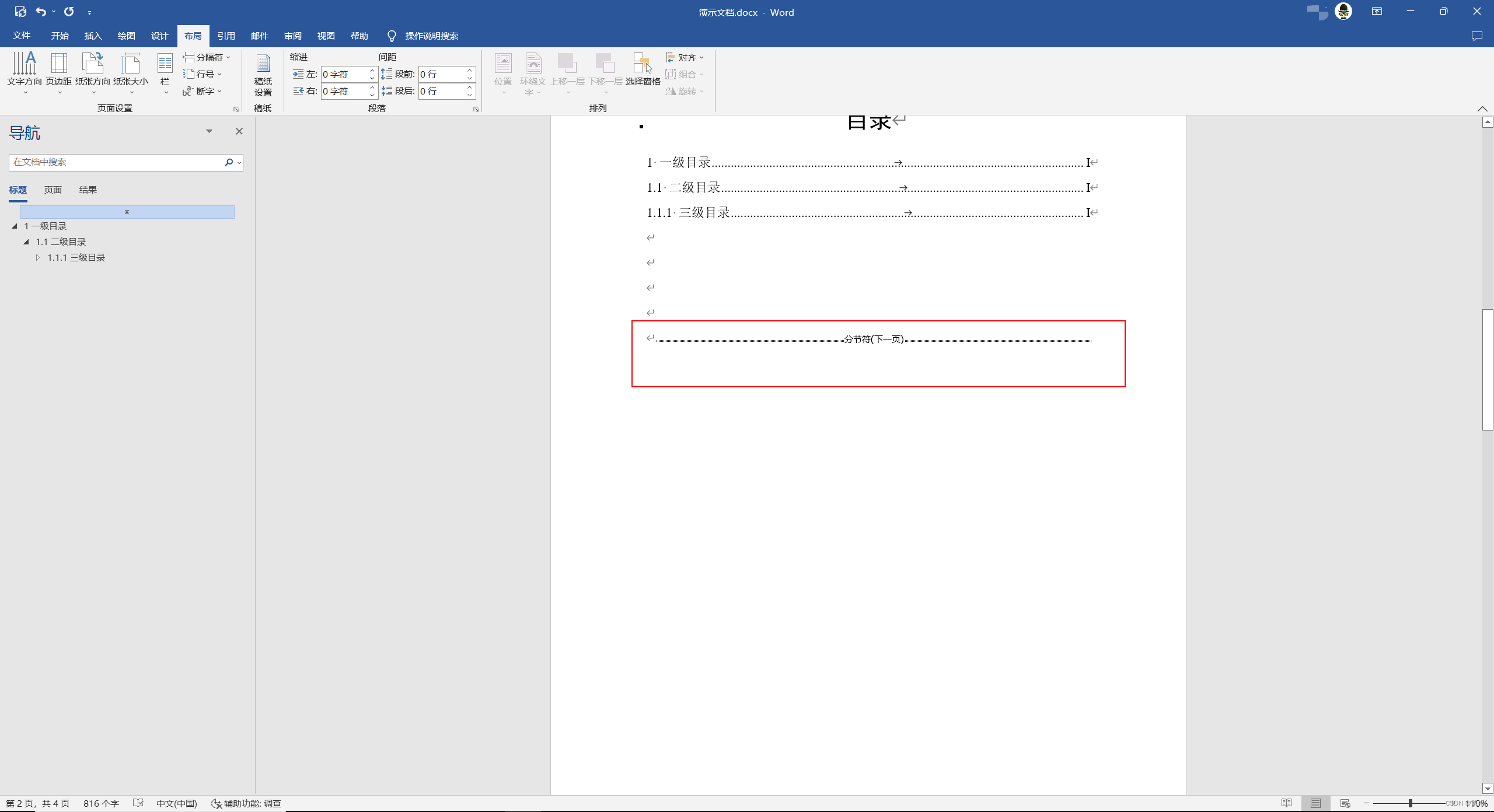Click the undo icon in the title bar
The image size is (1494, 812).
pos(41,12)
